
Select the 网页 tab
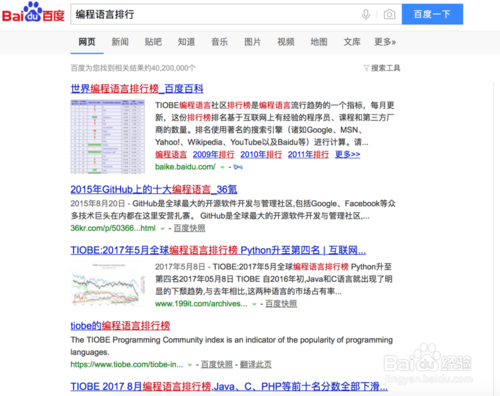[x=87, y=42]
